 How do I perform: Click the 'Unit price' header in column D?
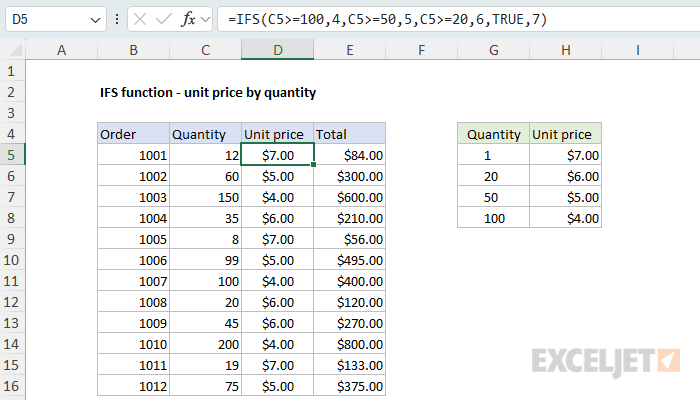[x=278, y=134]
